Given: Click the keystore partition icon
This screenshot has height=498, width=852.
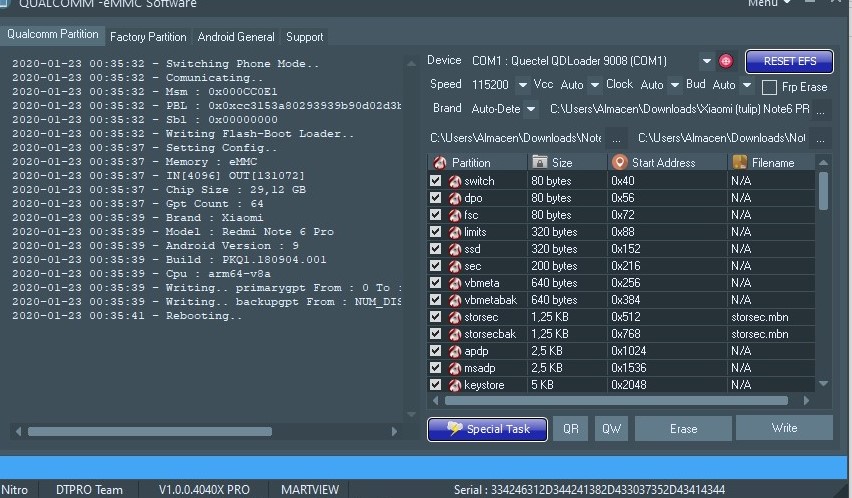Looking at the screenshot, I should [455, 385].
